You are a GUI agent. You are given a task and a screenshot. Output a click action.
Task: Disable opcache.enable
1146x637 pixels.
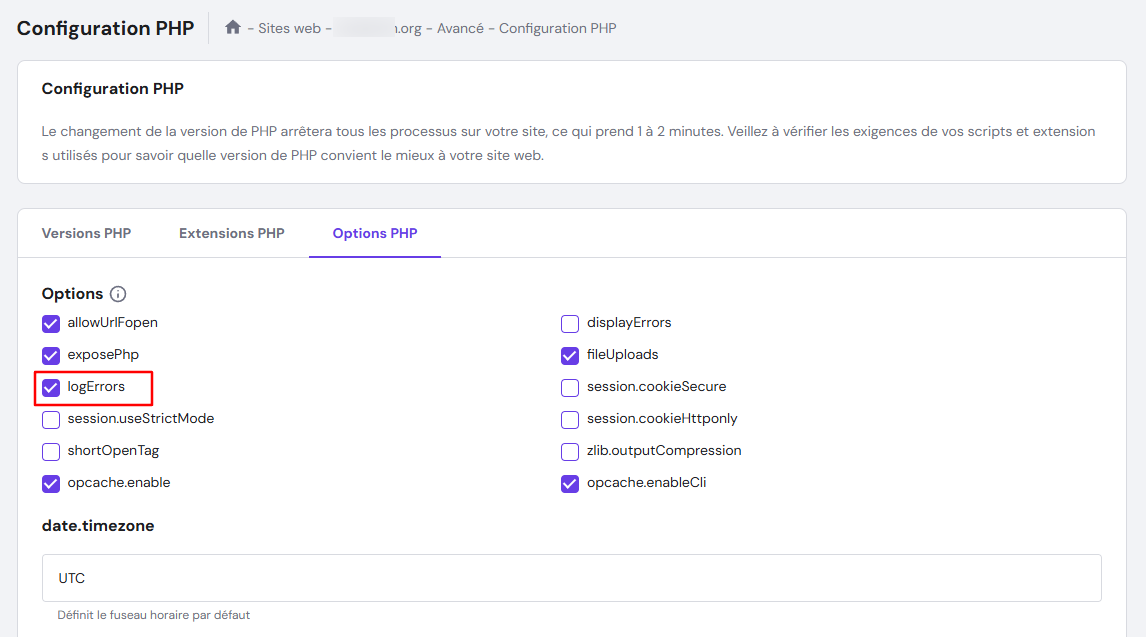point(51,483)
